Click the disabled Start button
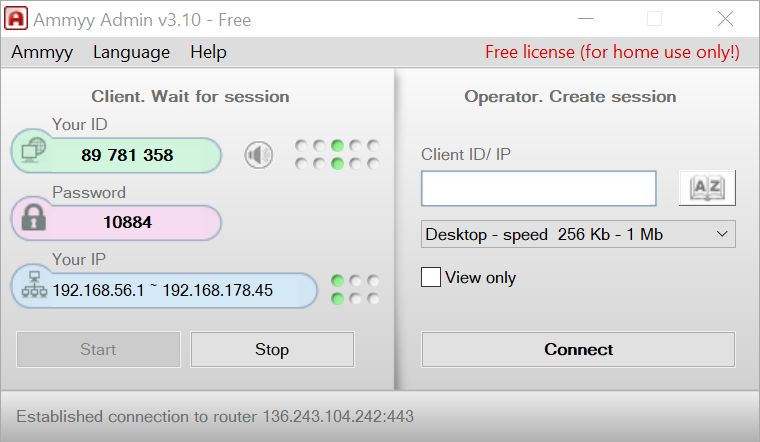 coord(98,349)
